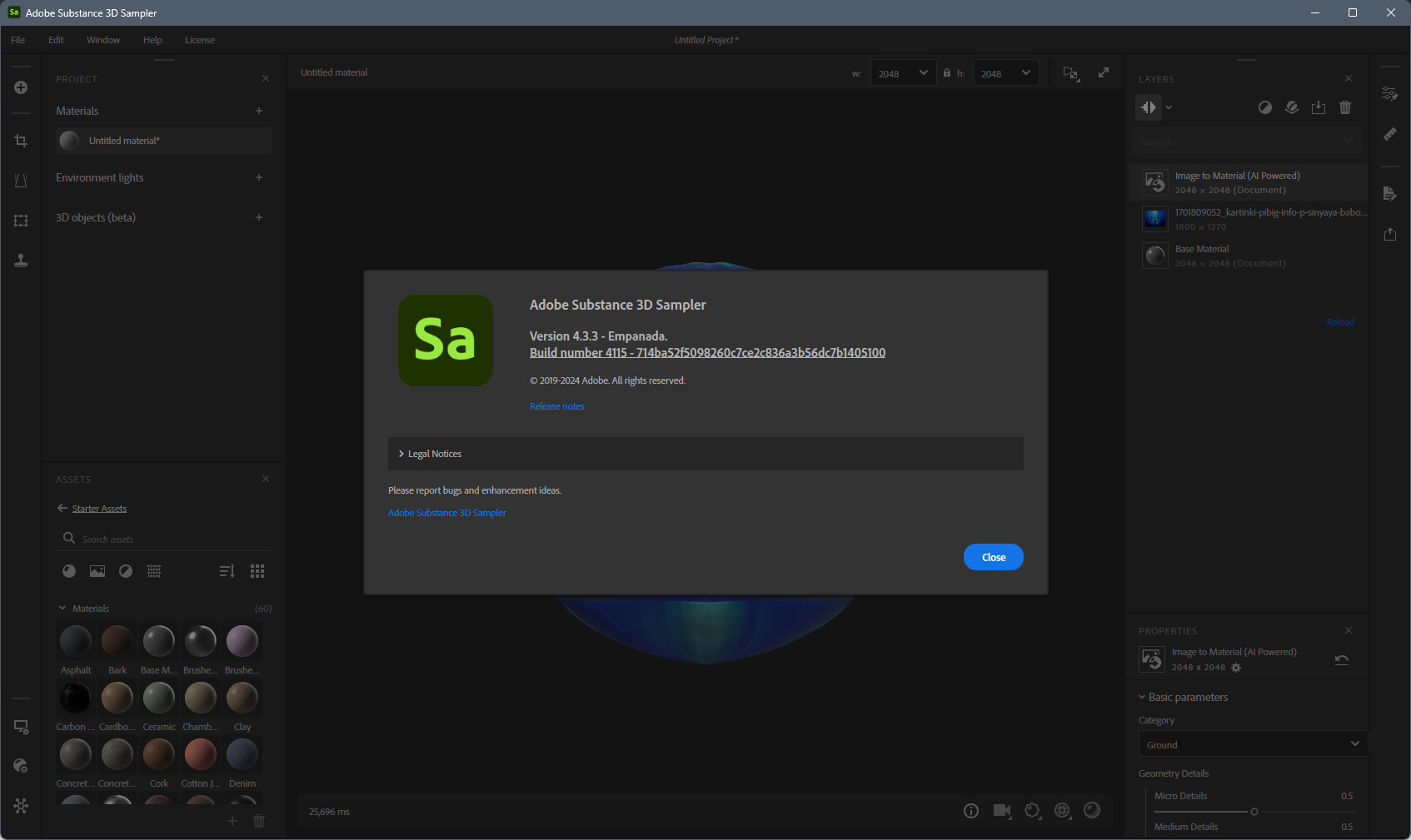1411x840 pixels.
Task: Select the Transform box tool in sidebar
Action: pos(21,221)
